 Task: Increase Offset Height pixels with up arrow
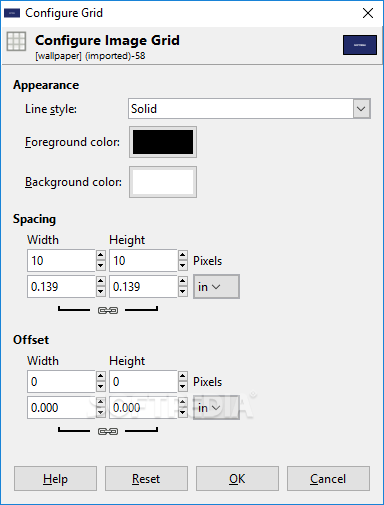(182, 377)
